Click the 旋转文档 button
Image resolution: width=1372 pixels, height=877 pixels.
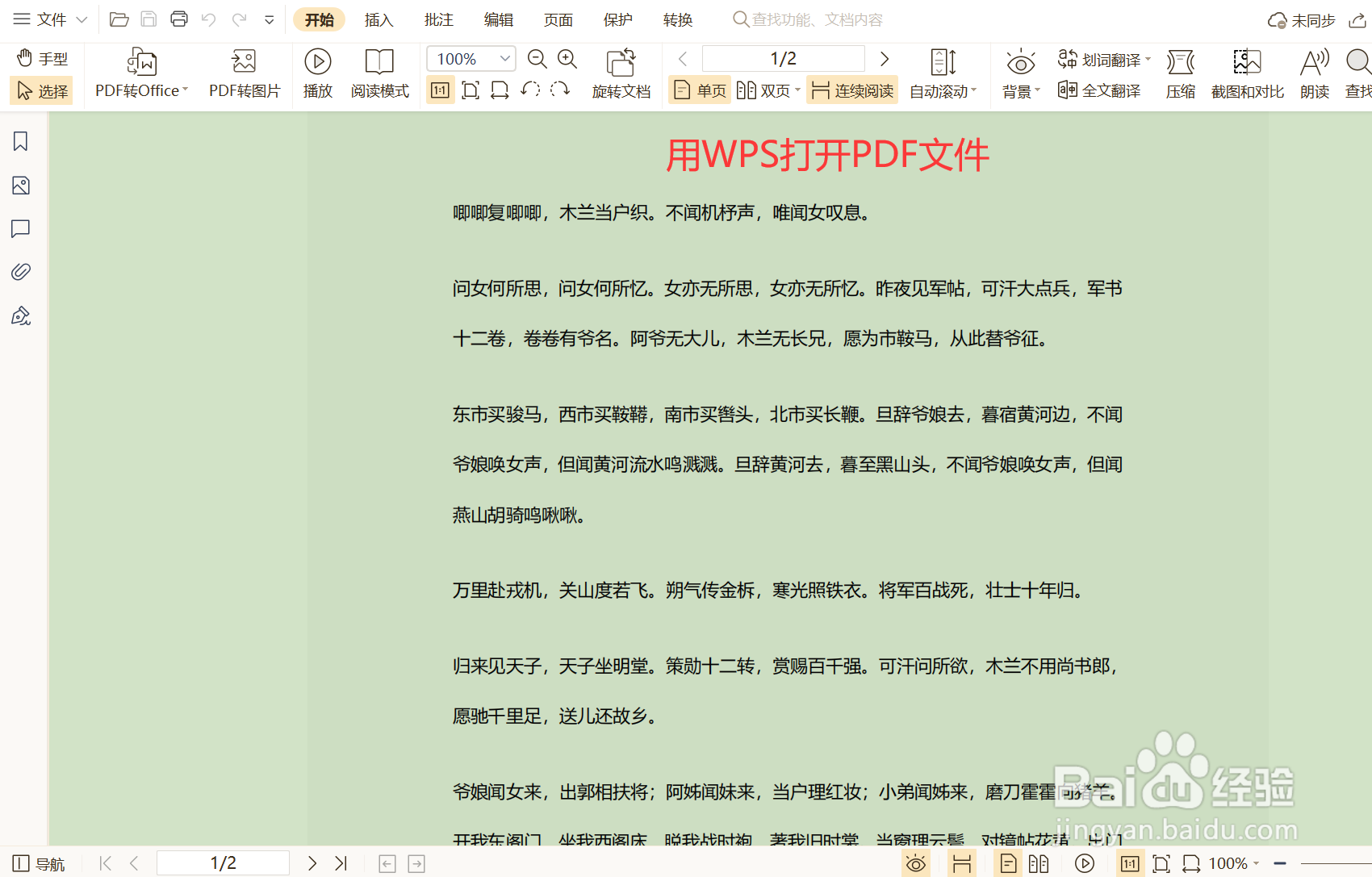621,74
